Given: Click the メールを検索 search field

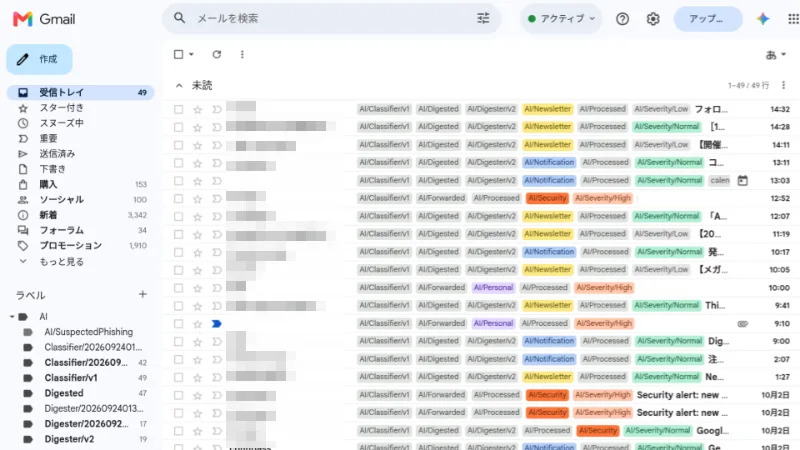Looking at the screenshot, I should pyautogui.click(x=332, y=18).
